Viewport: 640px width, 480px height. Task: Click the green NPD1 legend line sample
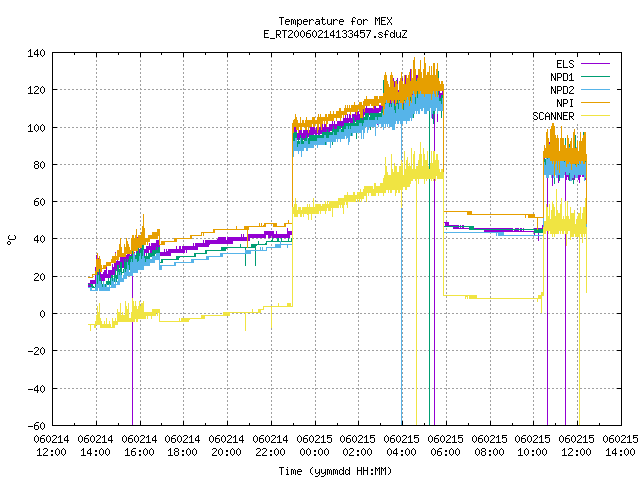point(596,77)
